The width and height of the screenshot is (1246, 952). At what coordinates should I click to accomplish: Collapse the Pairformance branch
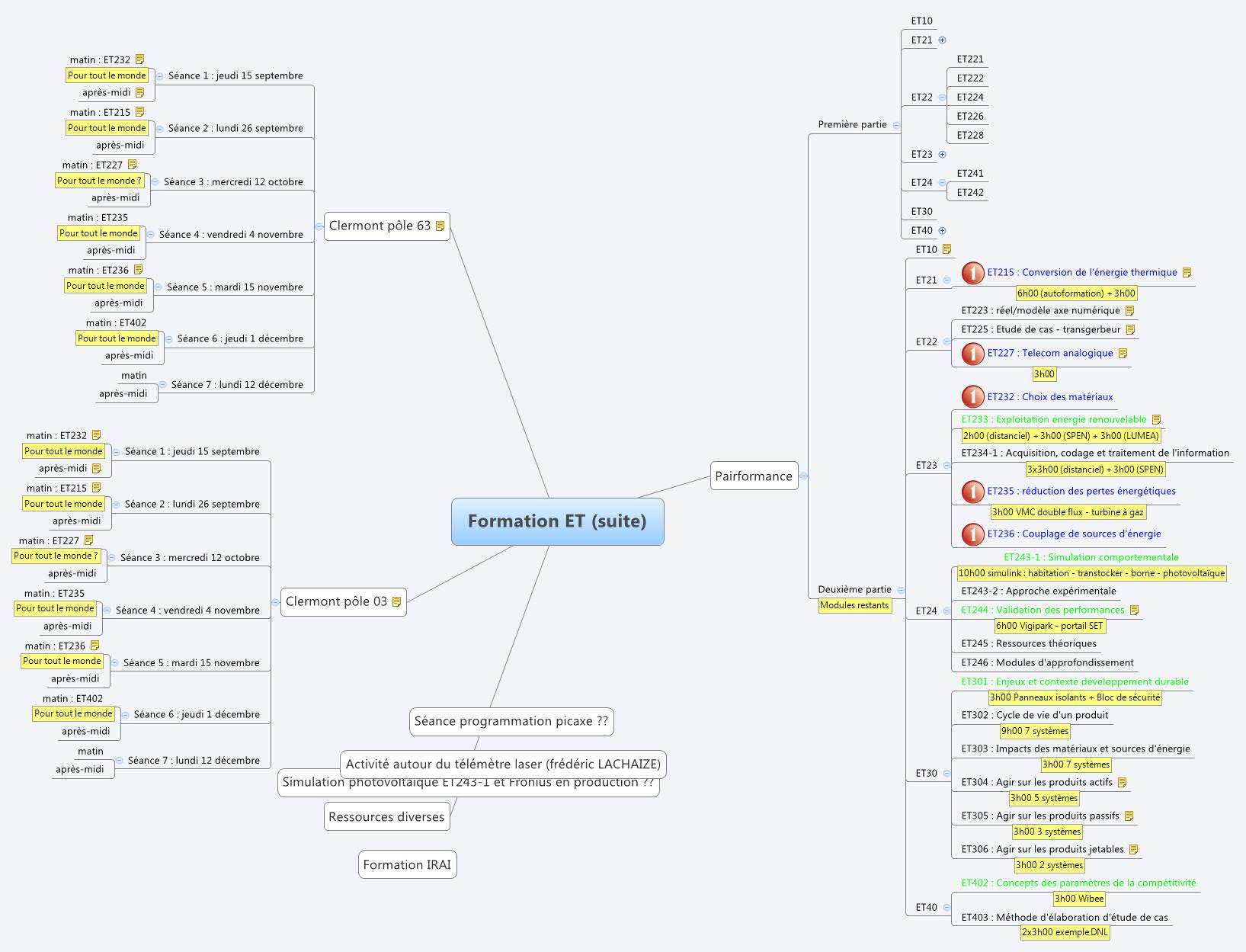804,476
